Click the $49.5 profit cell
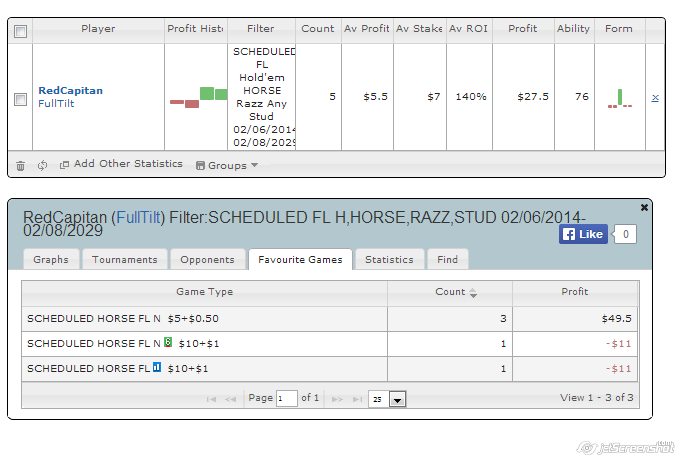681x460 pixels. coord(575,319)
